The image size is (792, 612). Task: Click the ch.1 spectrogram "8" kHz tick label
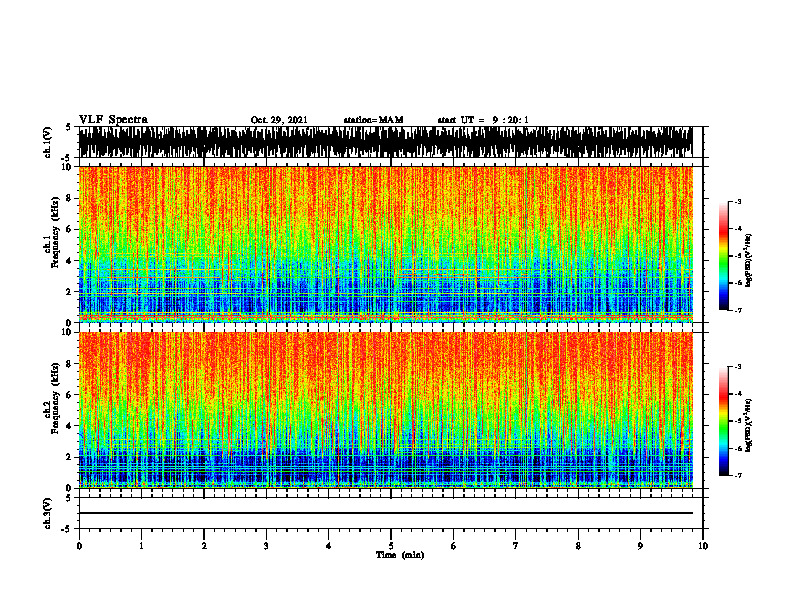click(70, 198)
